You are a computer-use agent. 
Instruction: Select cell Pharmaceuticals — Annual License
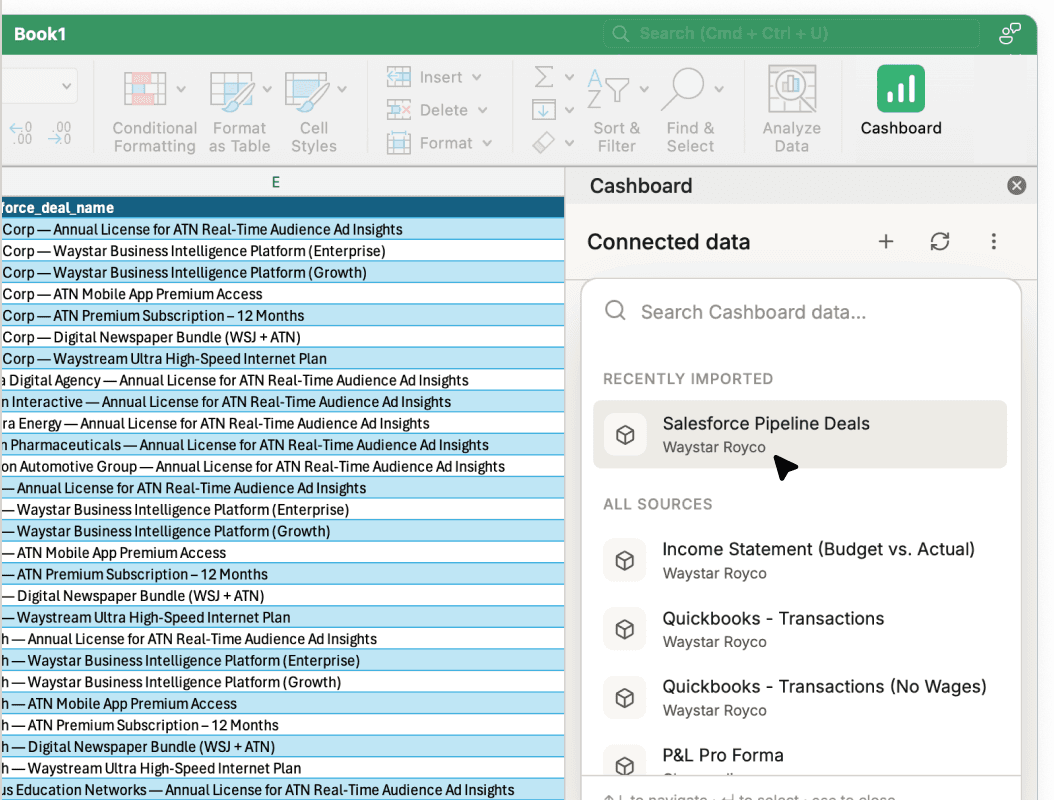(x=282, y=444)
